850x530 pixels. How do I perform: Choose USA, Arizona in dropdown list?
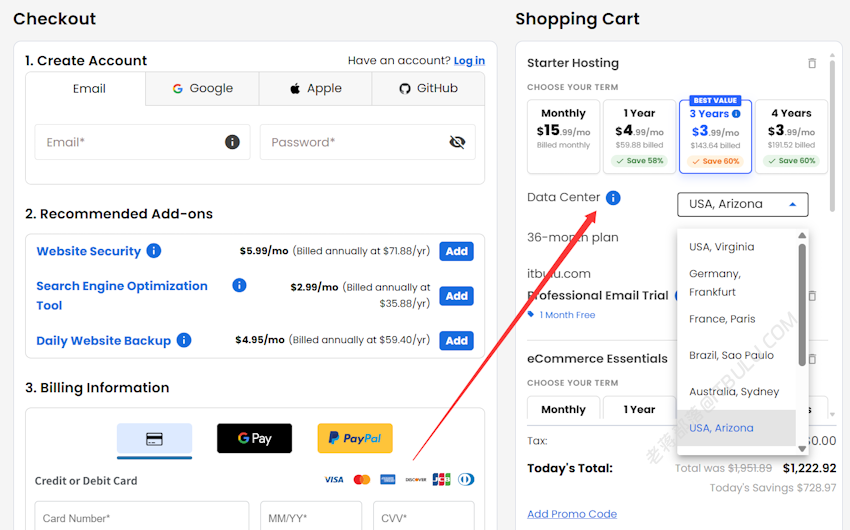tap(737, 428)
